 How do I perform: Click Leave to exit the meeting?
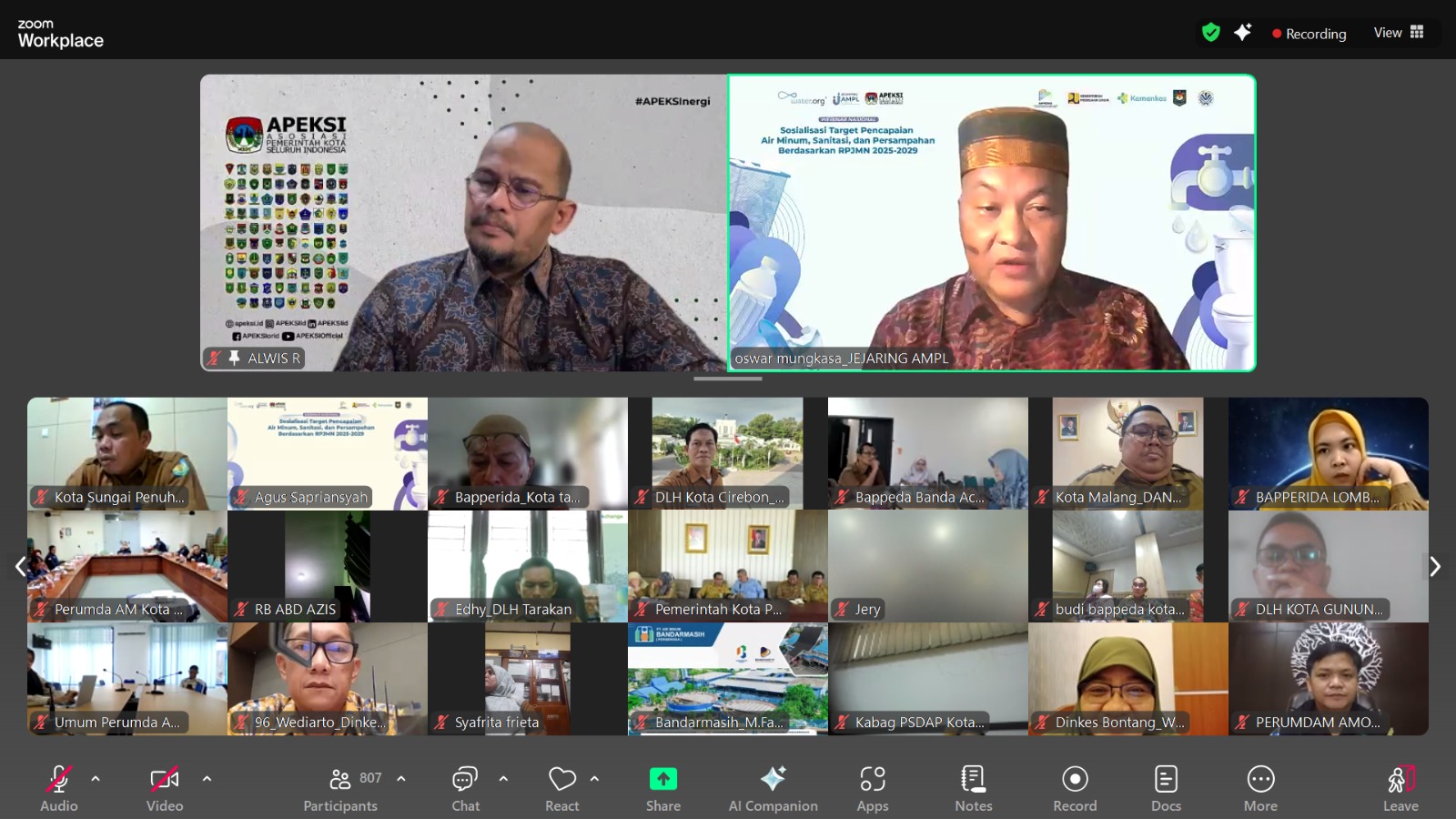coord(1400,787)
